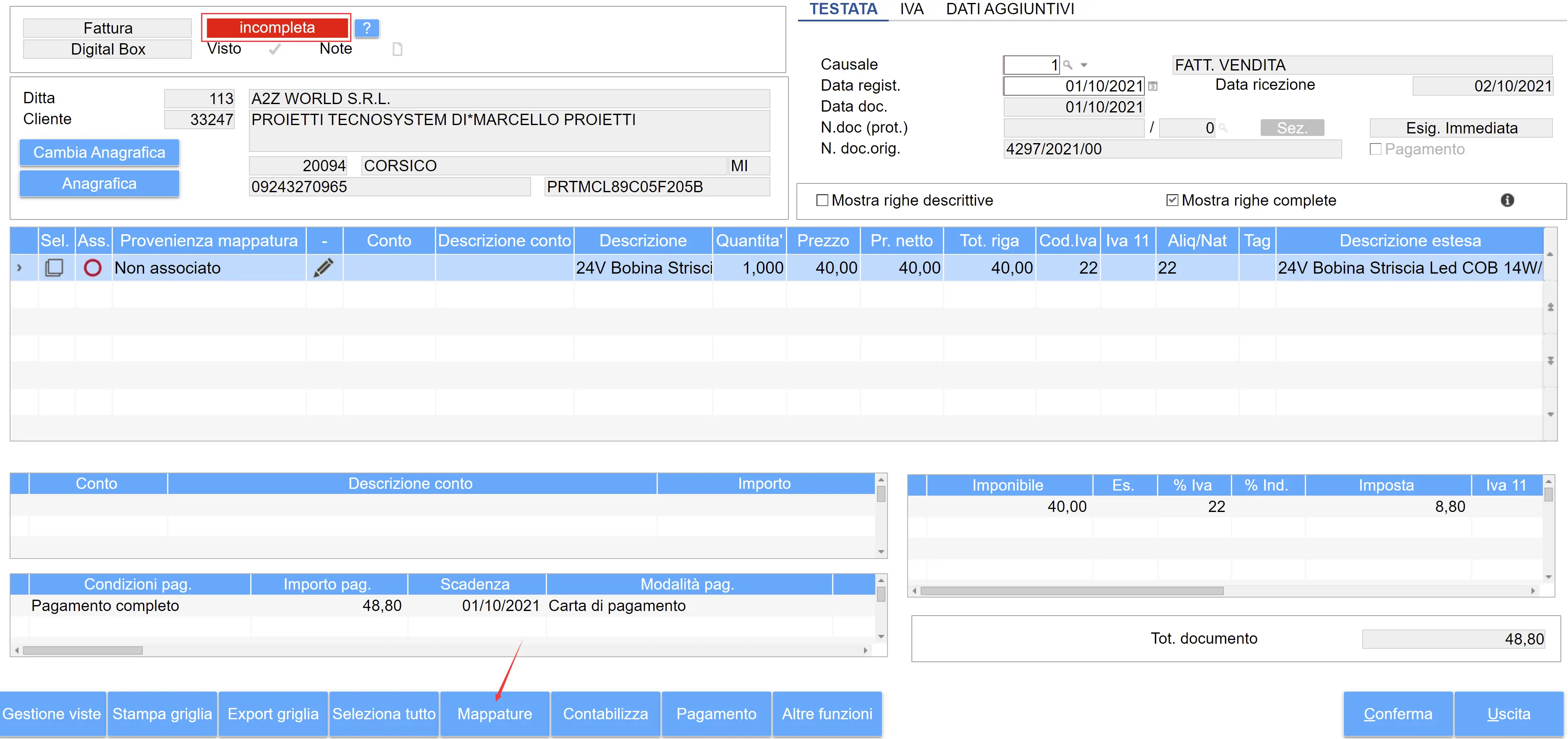The image size is (1568, 739).
Task: Uncheck Mostra righe complete checkbox
Action: (1172, 200)
